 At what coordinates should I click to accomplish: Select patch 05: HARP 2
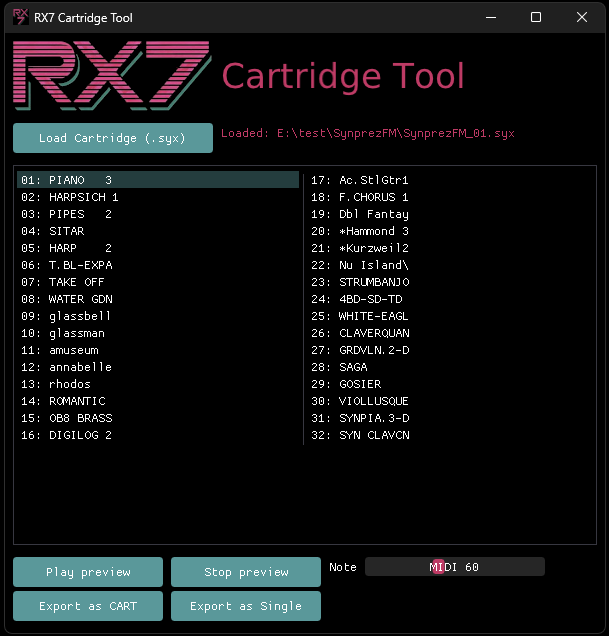[158, 248]
